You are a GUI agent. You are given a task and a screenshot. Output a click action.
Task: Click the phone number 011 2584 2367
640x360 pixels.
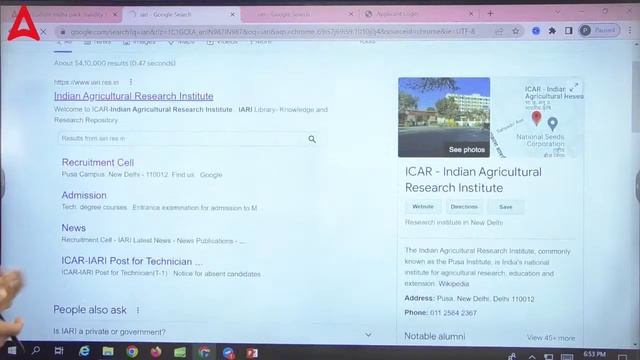[x=453, y=313]
